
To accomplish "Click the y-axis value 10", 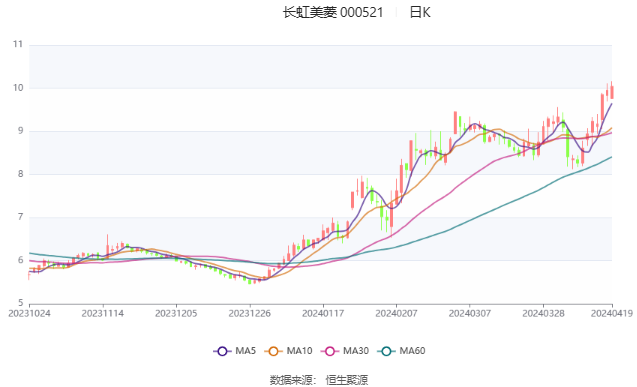I will click(18, 88).
